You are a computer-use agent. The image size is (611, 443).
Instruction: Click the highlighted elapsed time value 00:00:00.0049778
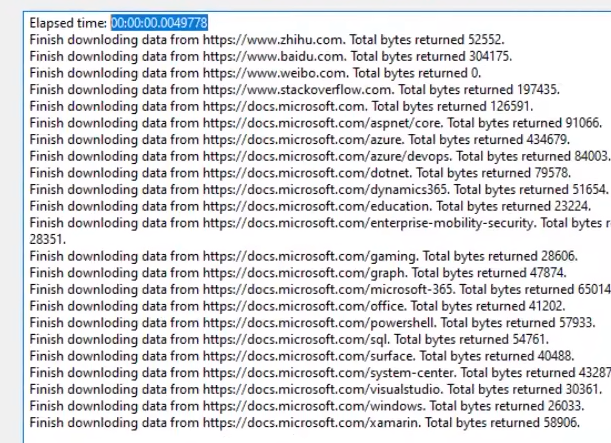(159, 23)
